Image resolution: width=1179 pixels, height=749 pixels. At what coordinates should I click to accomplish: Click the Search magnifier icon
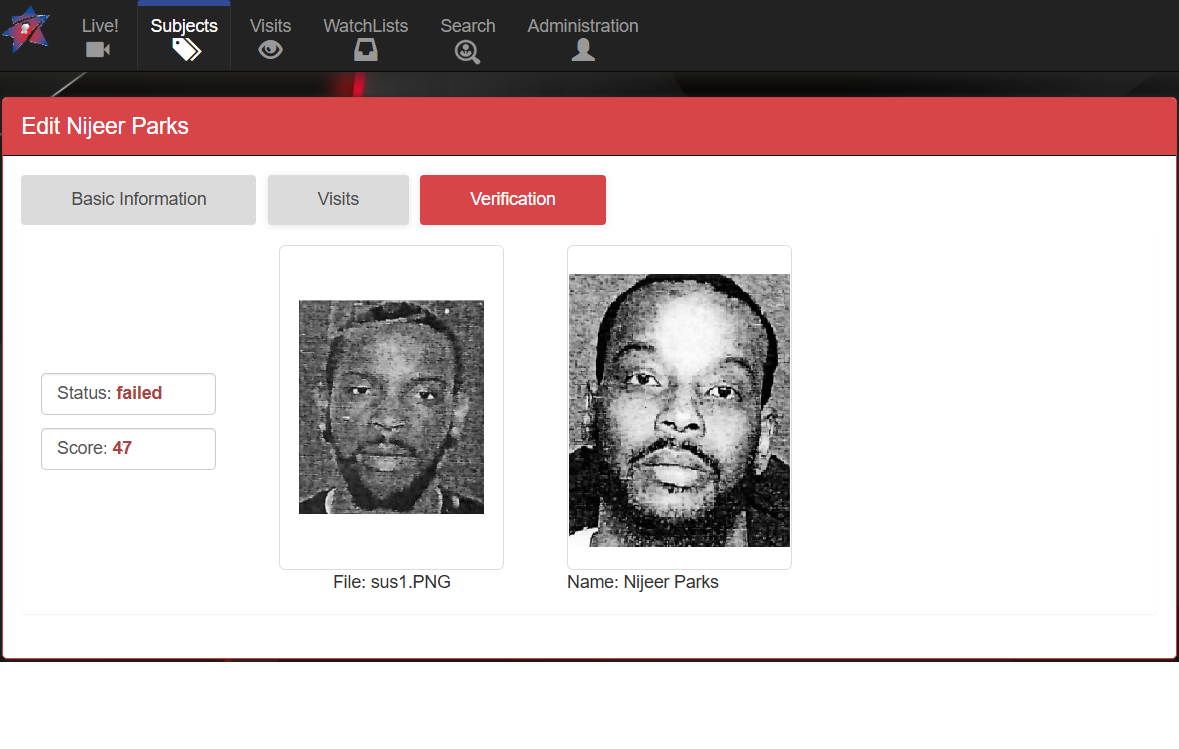(468, 52)
